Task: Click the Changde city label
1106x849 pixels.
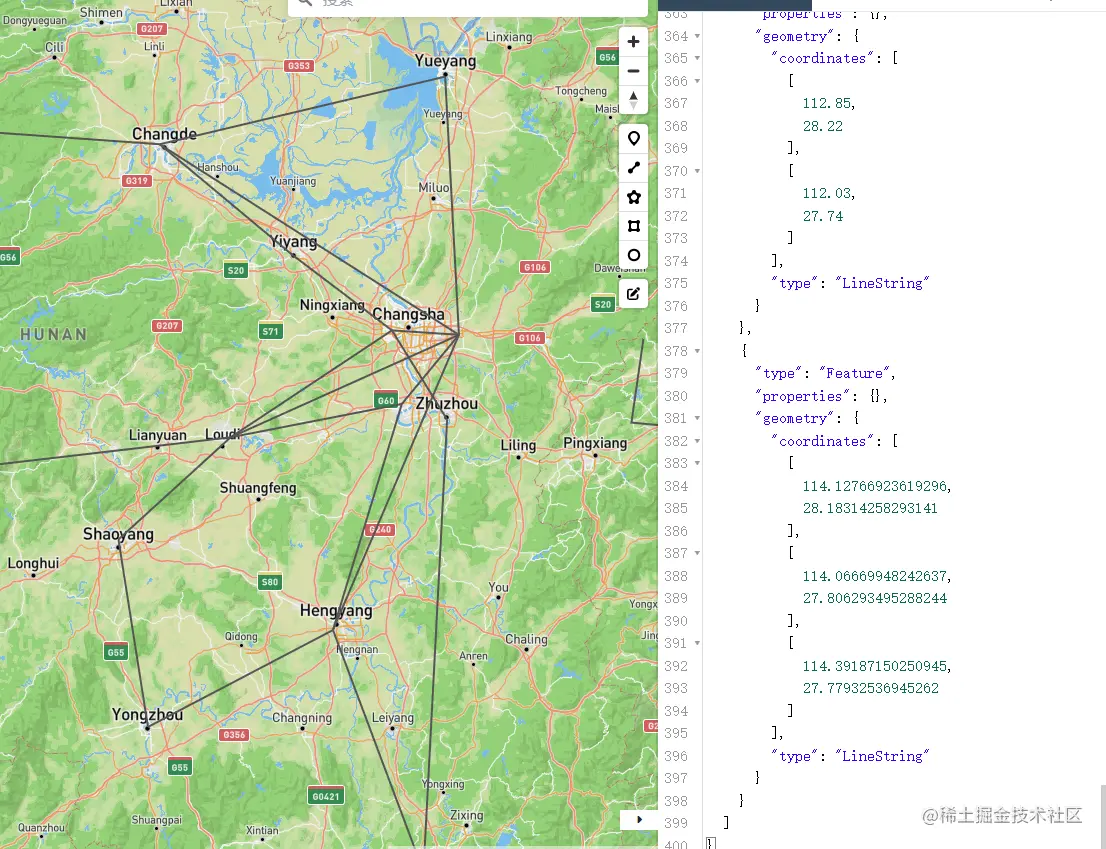Action: (164, 134)
